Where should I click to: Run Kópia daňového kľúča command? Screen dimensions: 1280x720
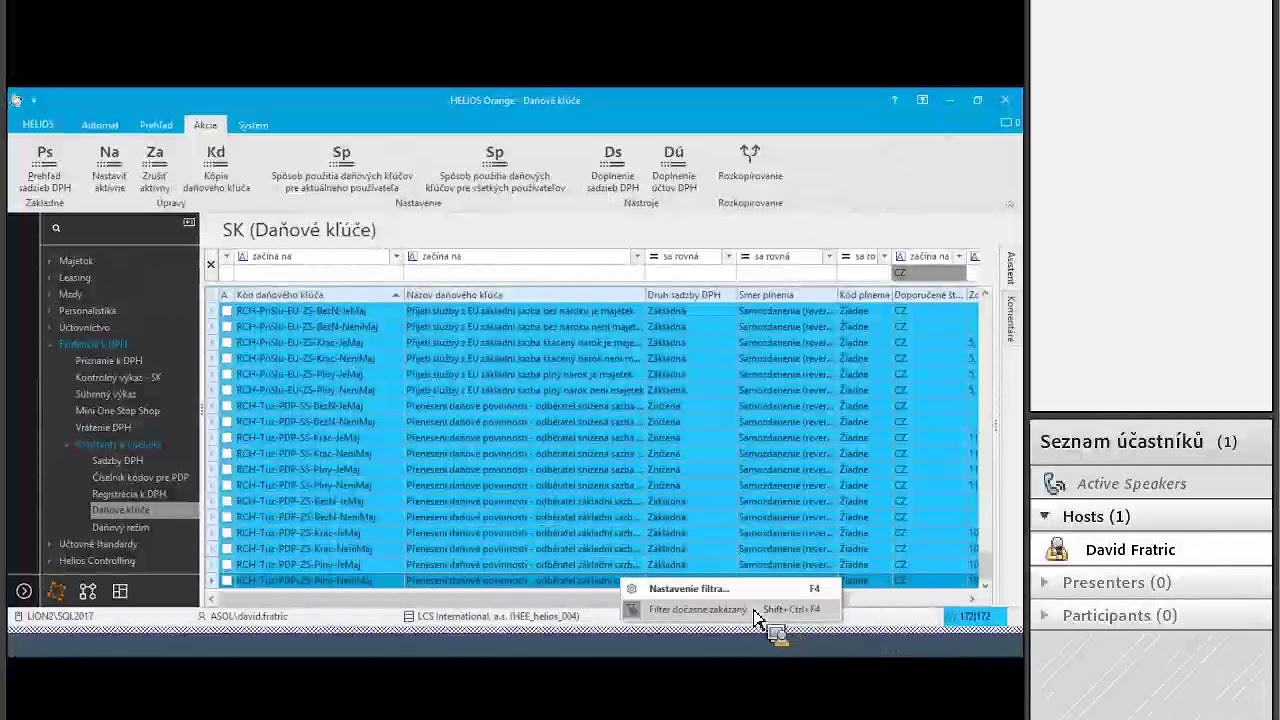tap(216, 168)
